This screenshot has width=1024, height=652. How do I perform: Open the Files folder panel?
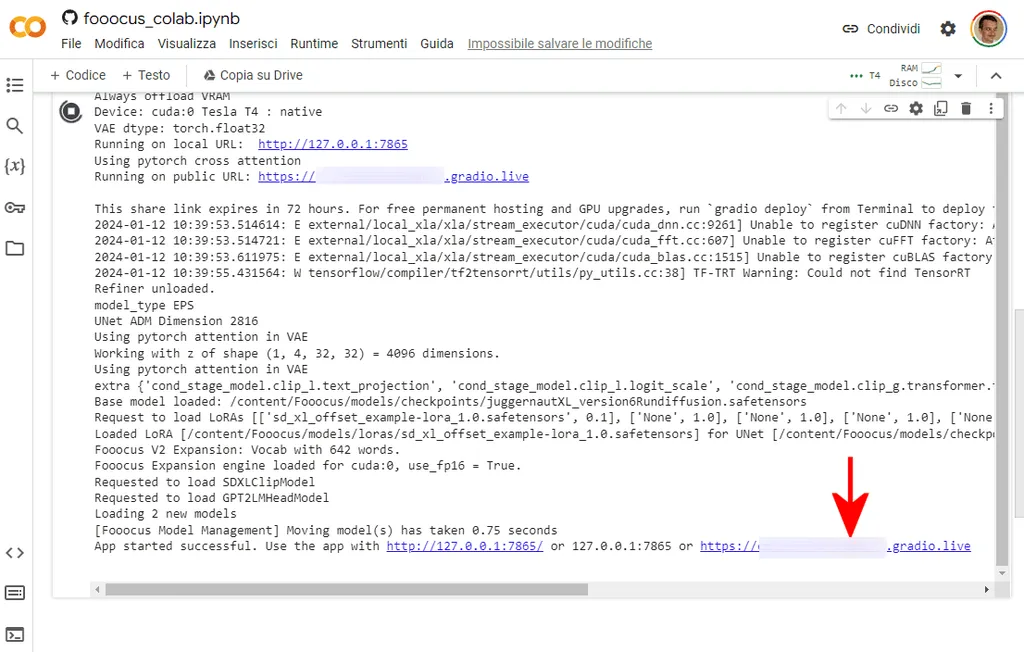15,248
